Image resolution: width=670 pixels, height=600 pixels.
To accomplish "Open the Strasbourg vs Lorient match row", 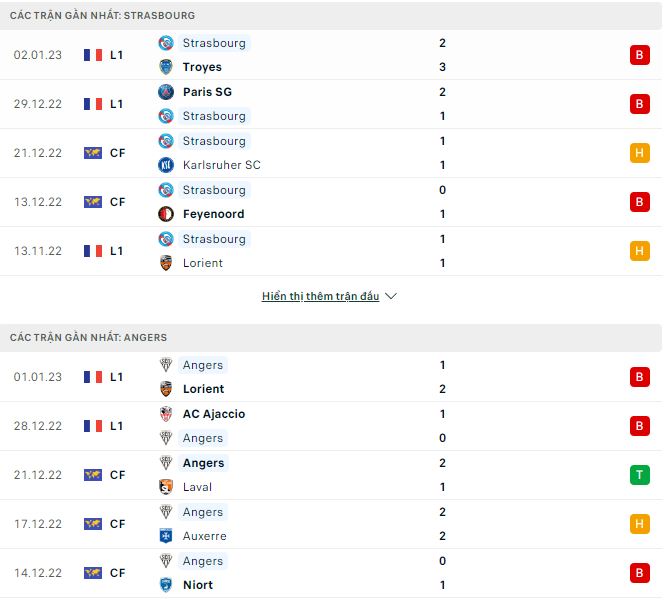I will point(330,251).
